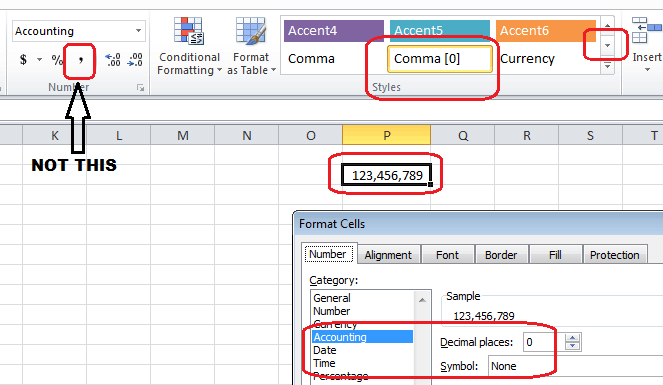Click the Accounting Number Format dollar icon
The height and width of the screenshot is (385, 663).
pos(23,60)
